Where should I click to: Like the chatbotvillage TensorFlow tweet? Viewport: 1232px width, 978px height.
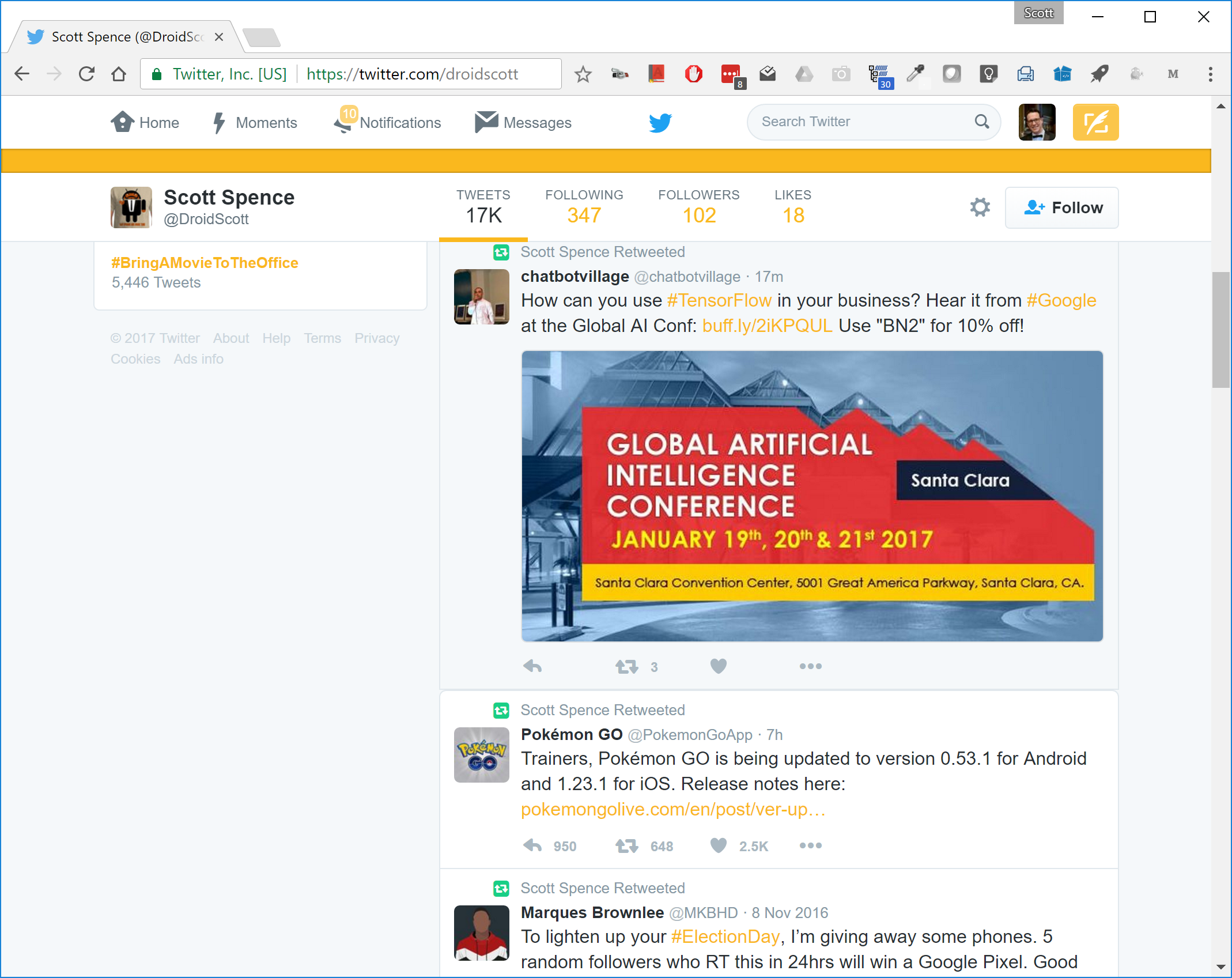pyautogui.click(x=718, y=666)
